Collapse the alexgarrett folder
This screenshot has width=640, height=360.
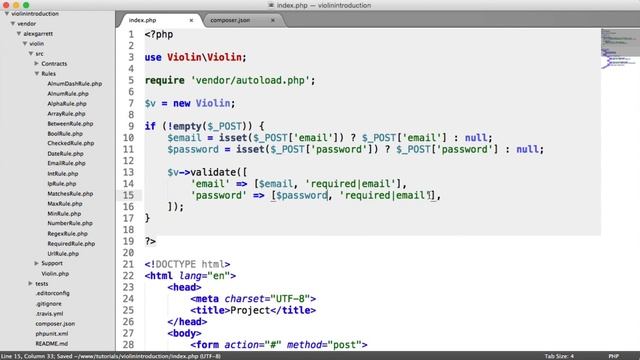[19, 33]
